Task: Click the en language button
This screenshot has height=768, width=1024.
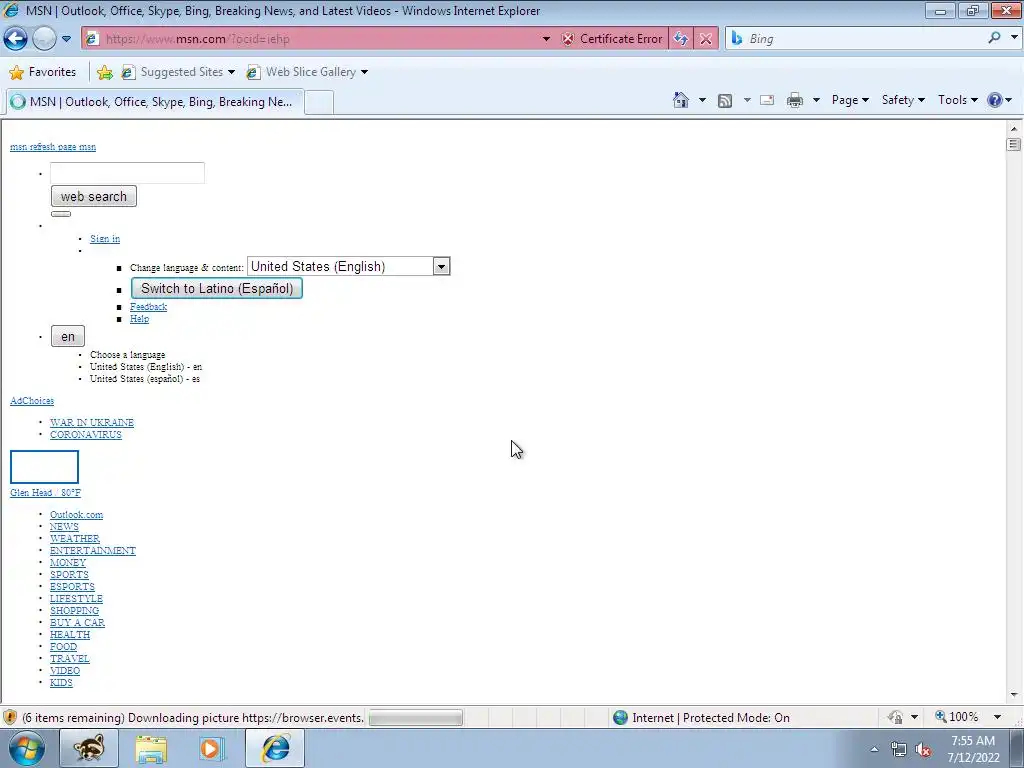Action: [68, 337]
